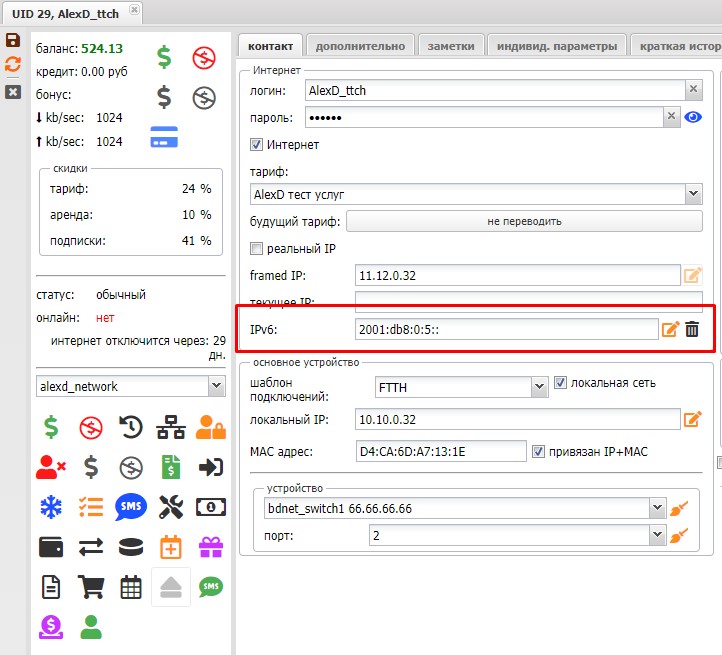This screenshot has height=655, width=722.
Task: Click the не переводить button
Action: point(524,221)
